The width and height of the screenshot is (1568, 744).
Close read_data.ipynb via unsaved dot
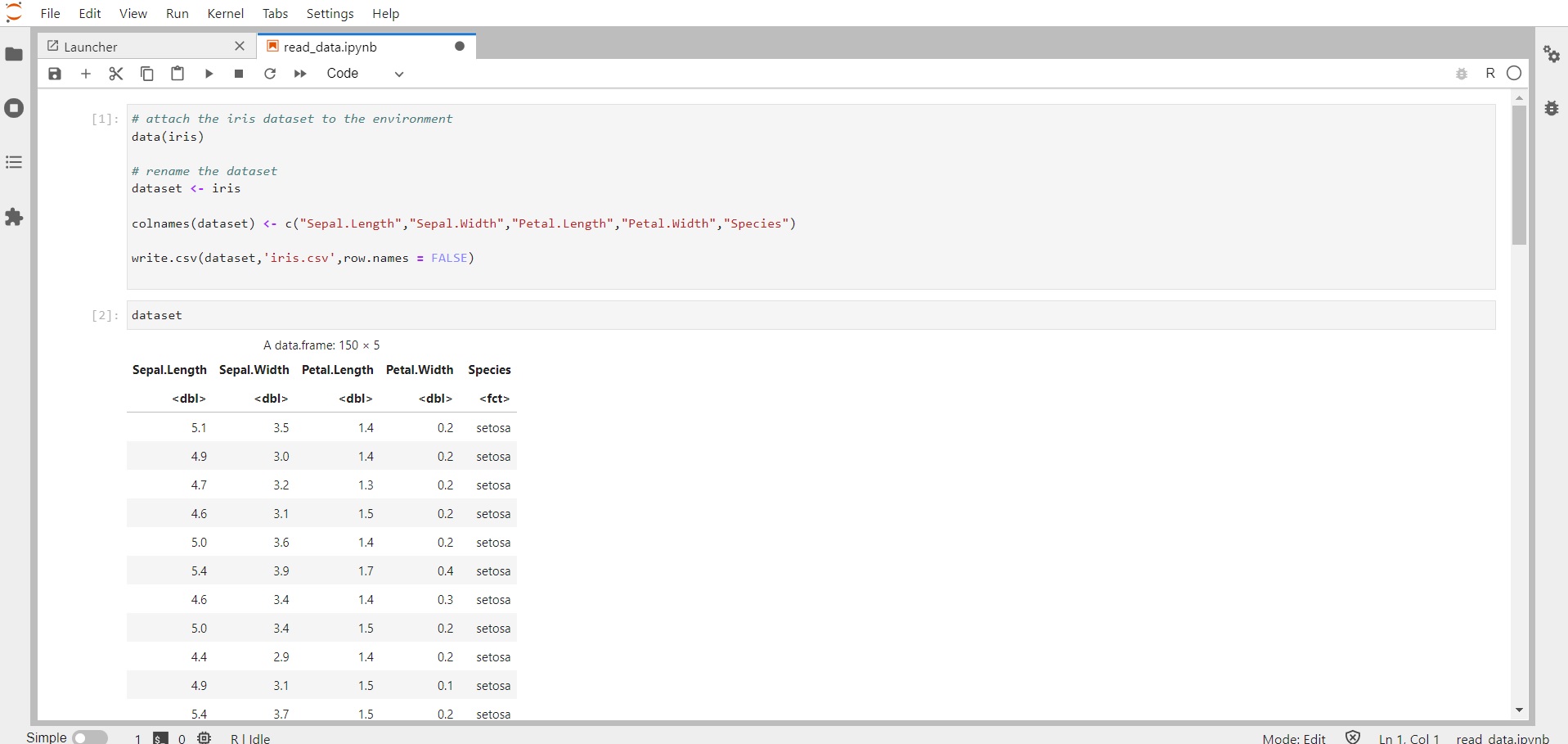coord(460,47)
